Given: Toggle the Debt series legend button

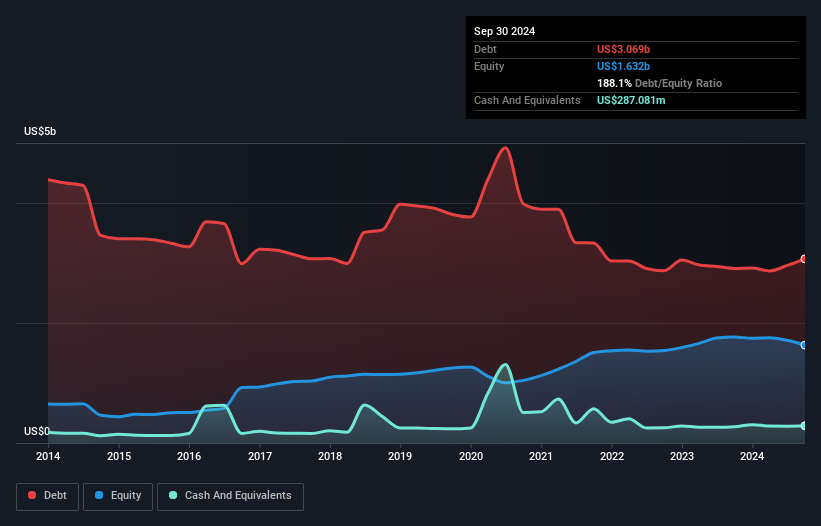Looking at the screenshot, I should pyautogui.click(x=48, y=496).
